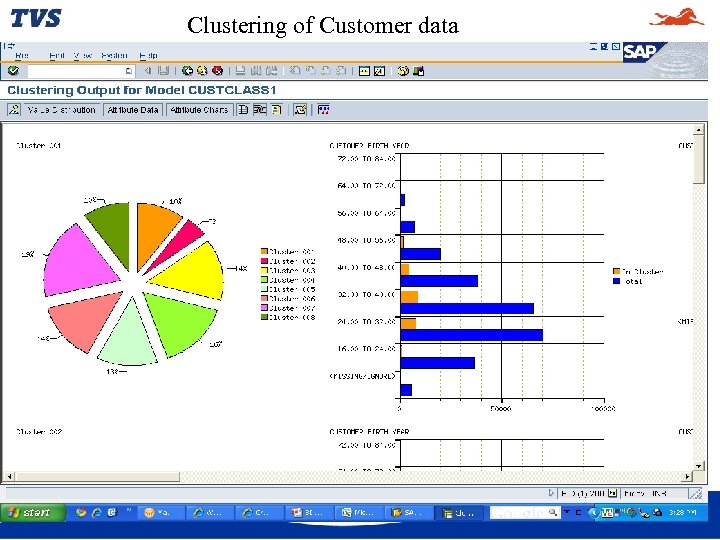Image resolution: width=720 pixels, height=540 pixels.
Task: Click the yellow Exit icon
Action: (x=202, y=71)
